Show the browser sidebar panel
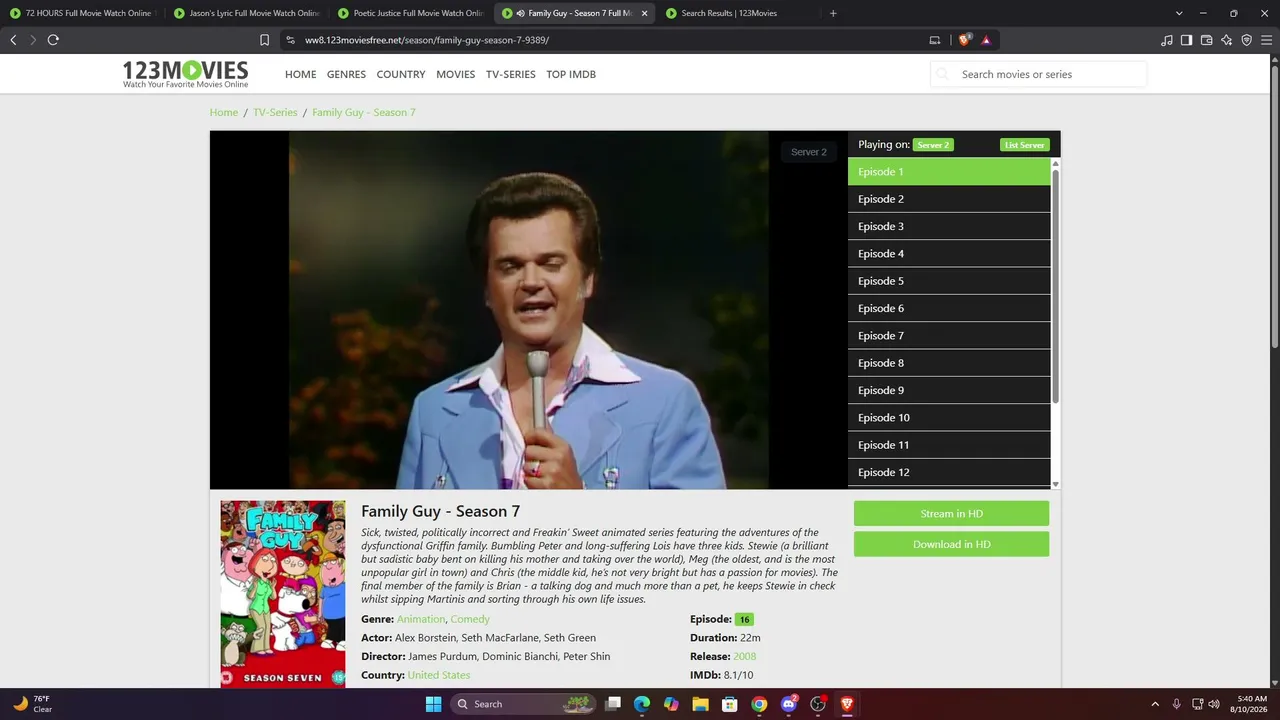The height and width of the screenshot is (720, 1280). (x=1186, y=40)
